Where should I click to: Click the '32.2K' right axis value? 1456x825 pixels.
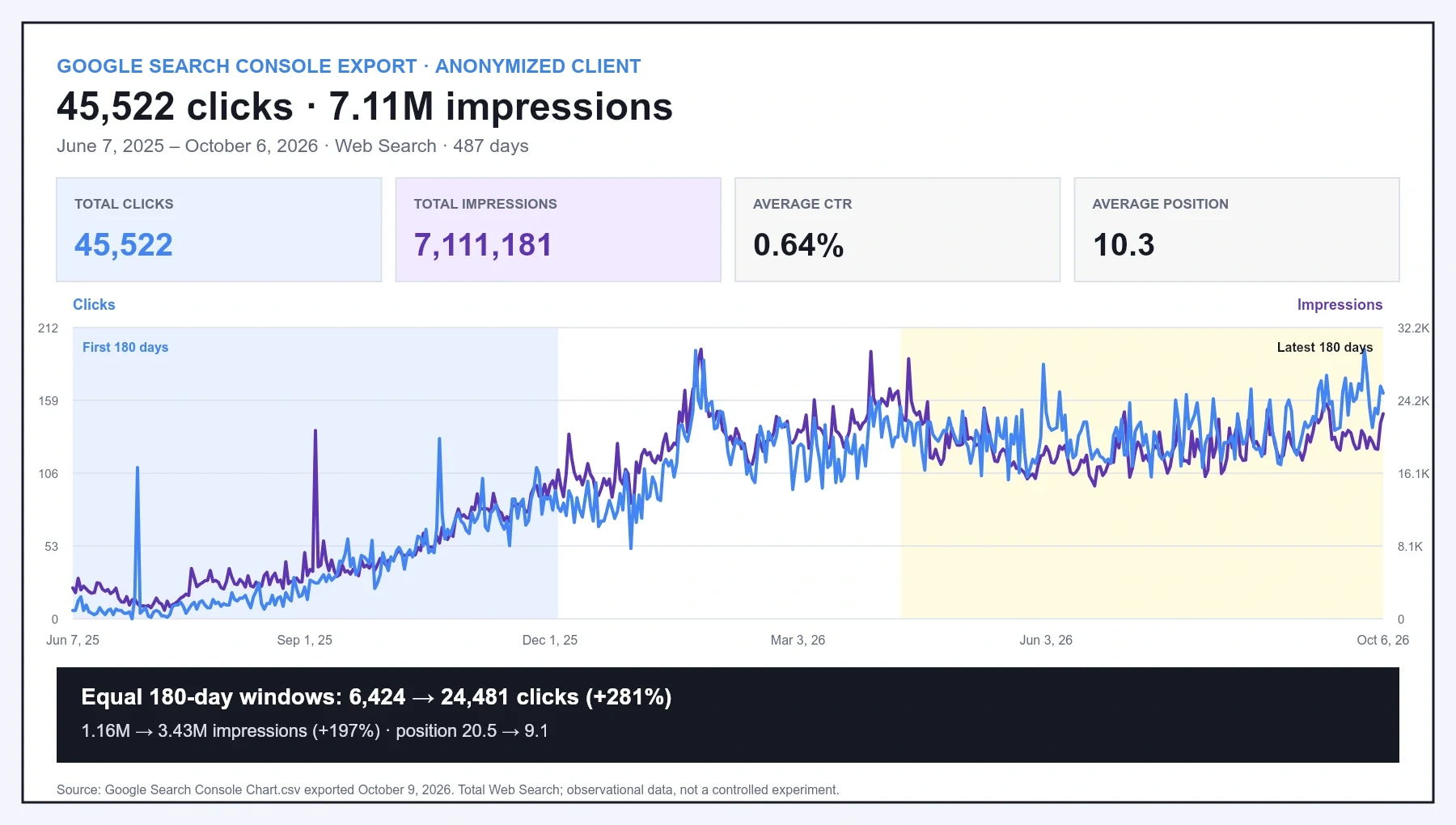pyautogui.click(x=1413, y=328)
